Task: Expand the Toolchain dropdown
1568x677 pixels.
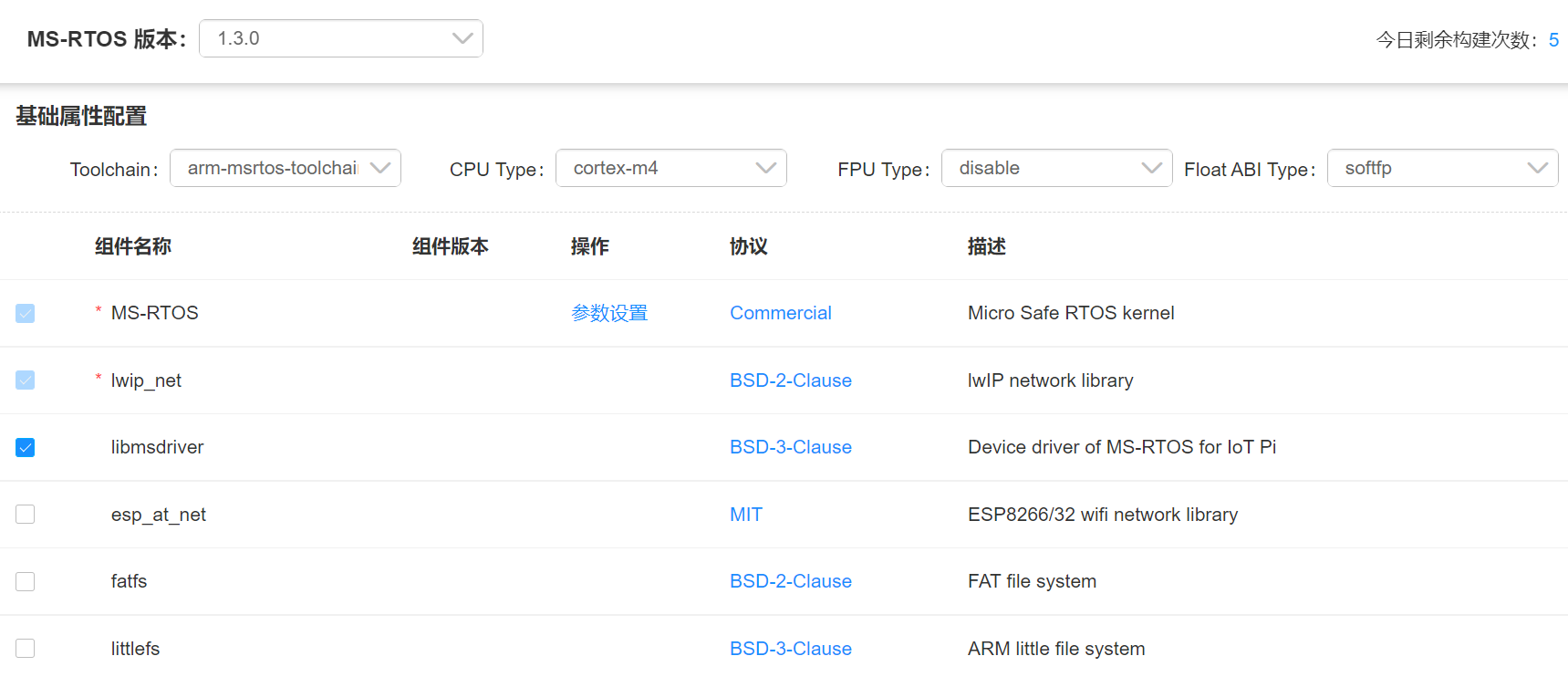Action: (285, 168)
